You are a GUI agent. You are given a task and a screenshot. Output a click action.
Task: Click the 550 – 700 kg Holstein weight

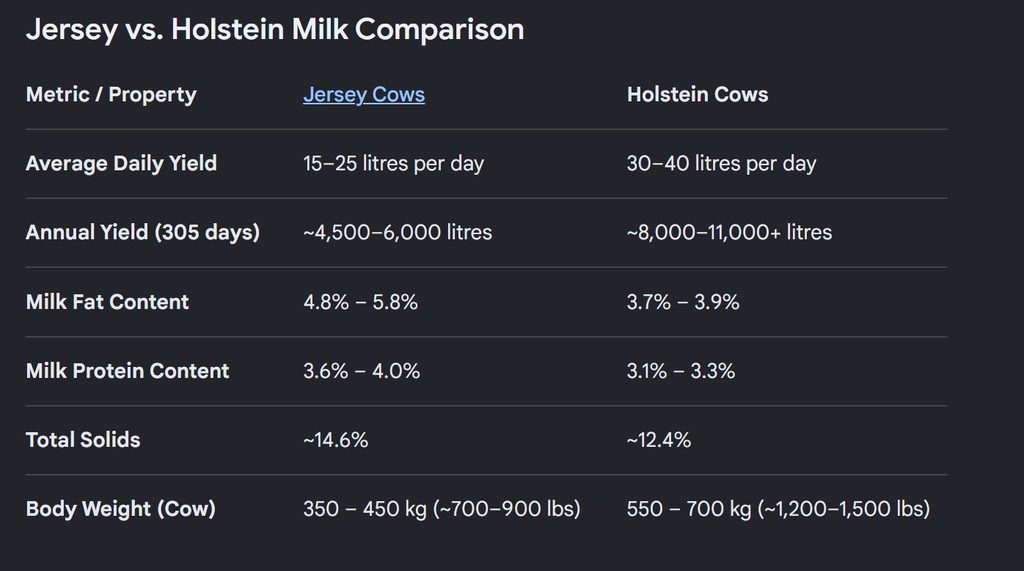click(x=778, y=509)
